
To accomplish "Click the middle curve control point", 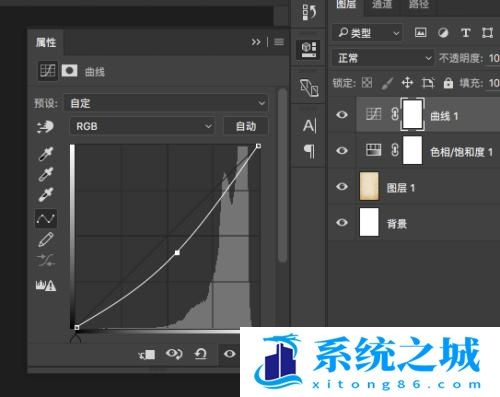I will (177, 253).
